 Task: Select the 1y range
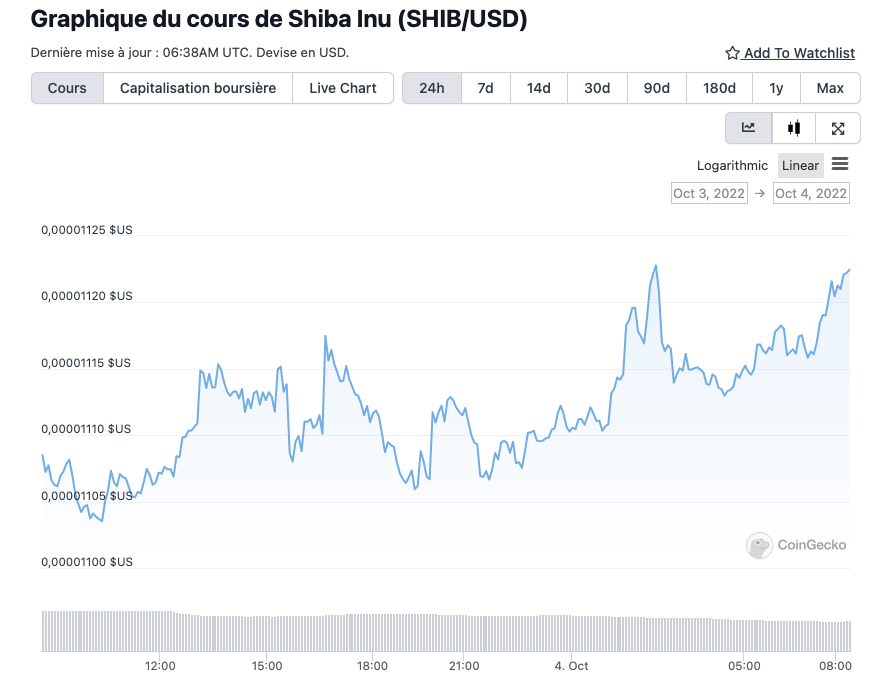click(x=776, y=88)
